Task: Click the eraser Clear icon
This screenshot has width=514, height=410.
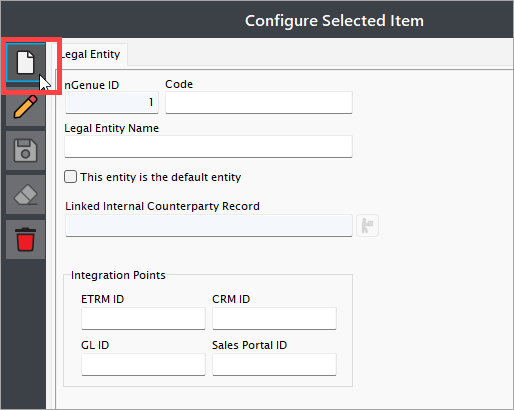Action: pos(26,195)
